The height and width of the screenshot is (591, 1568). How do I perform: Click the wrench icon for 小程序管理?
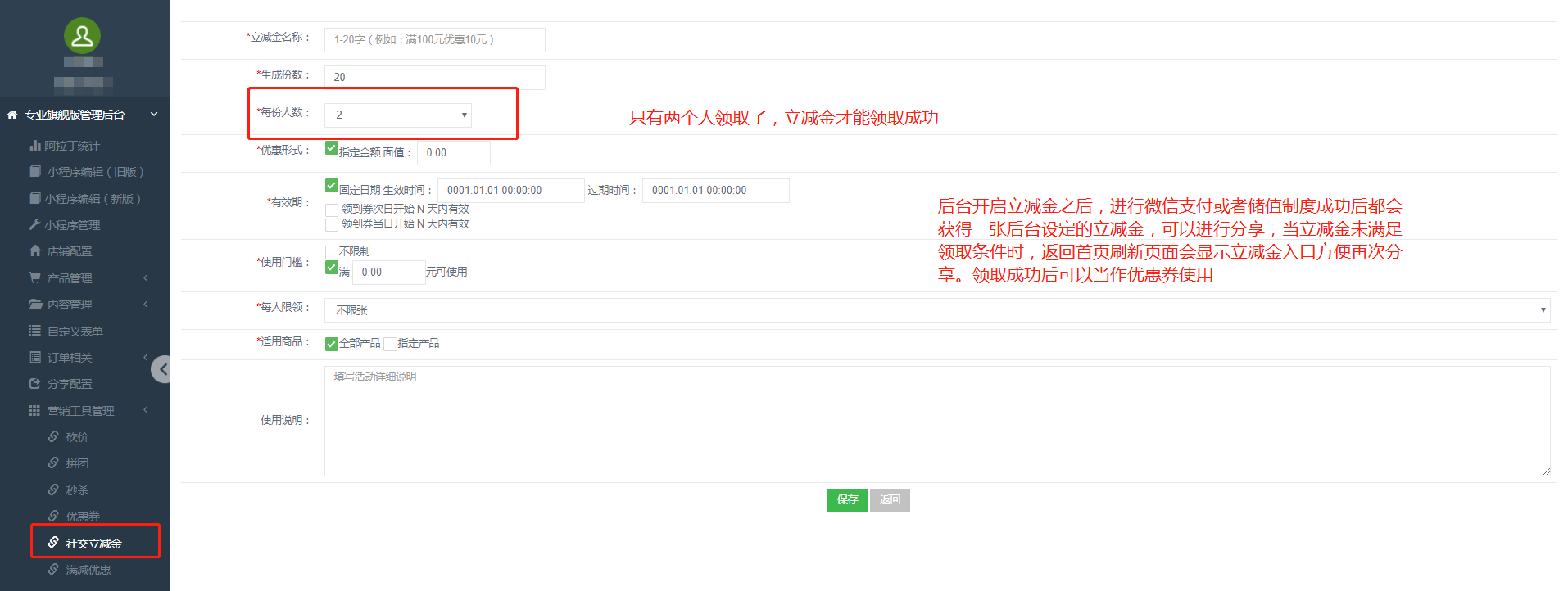tap(35, 224)
